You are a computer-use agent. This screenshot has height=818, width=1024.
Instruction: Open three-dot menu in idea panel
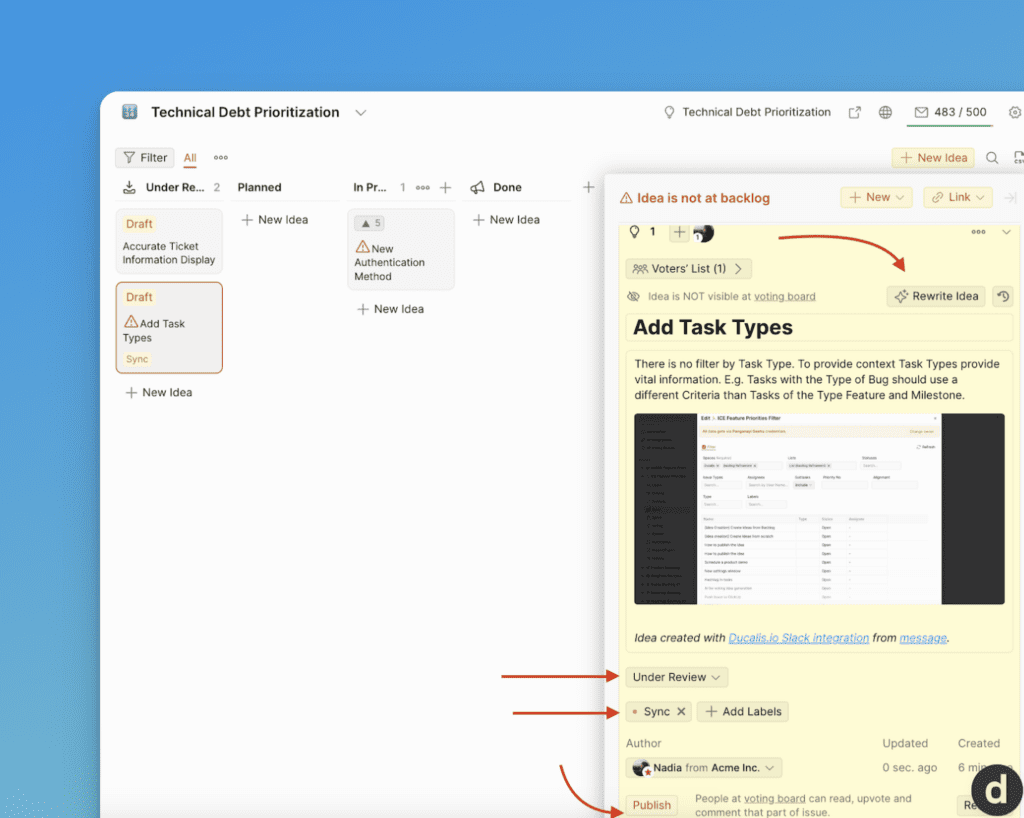pos(978,232)
